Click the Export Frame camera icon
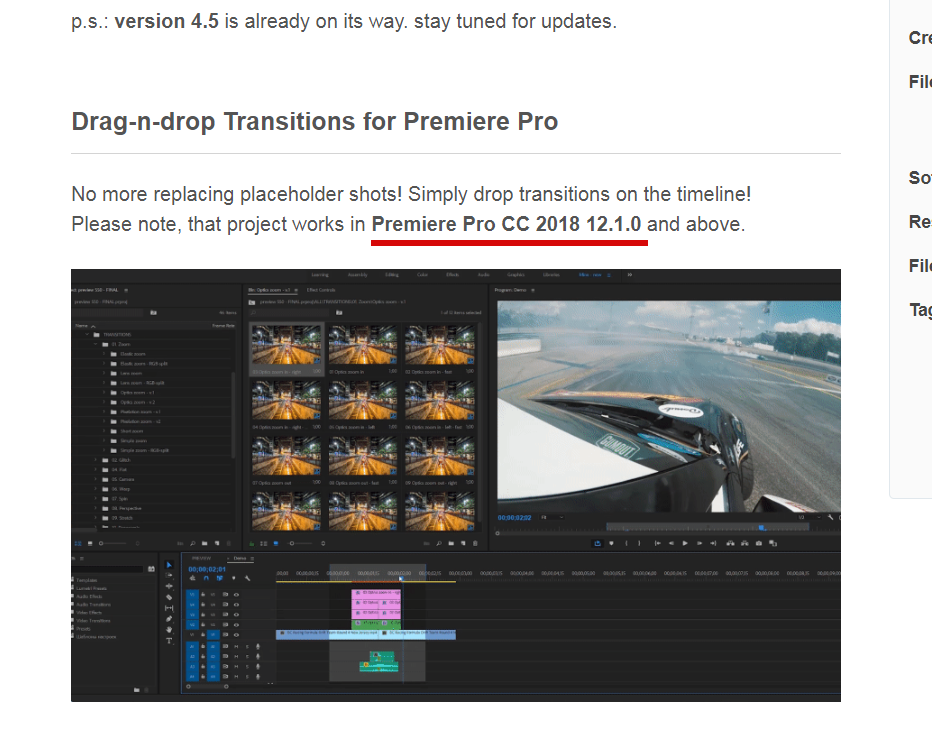932x741 pixels. [x=758, y=543]
